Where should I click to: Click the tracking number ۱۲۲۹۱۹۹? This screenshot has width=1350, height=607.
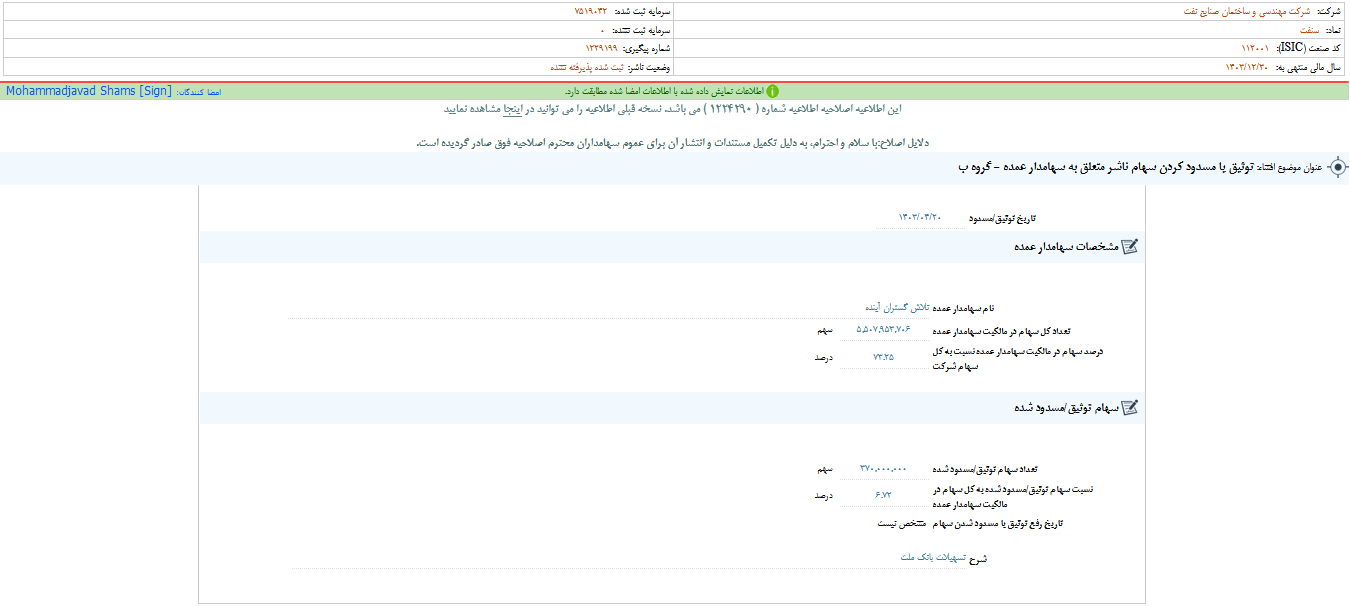pyautogui.click(x=601, y=45)
